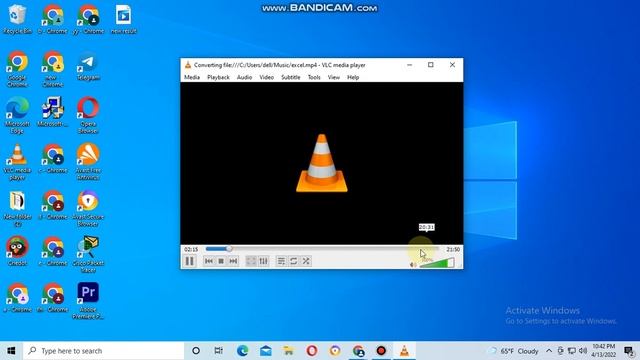The image size is (640, 360).
Task: Show extended settings in VLC
Action: coord(263,261)
